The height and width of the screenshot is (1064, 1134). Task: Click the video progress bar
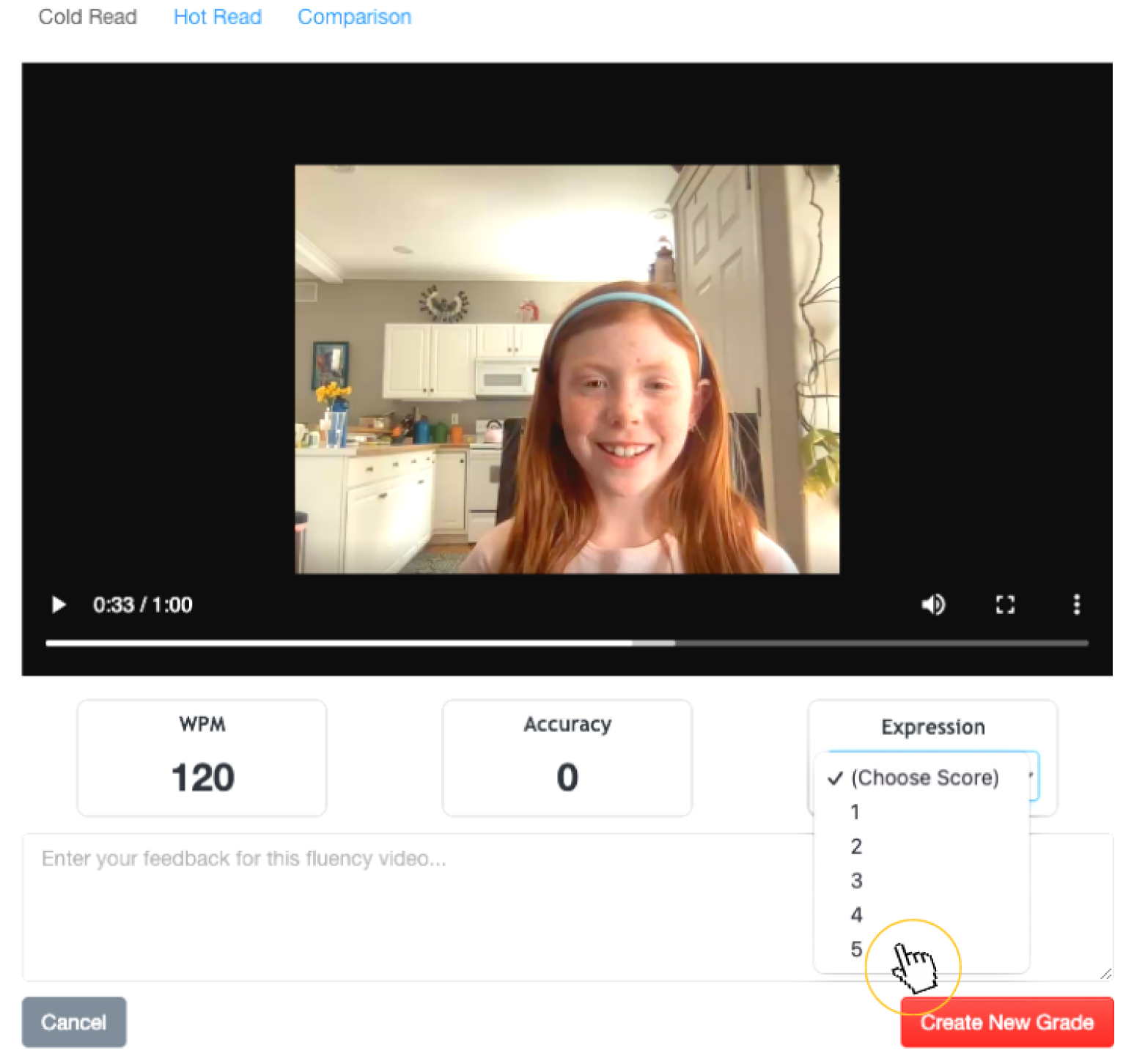pos(566,643)
